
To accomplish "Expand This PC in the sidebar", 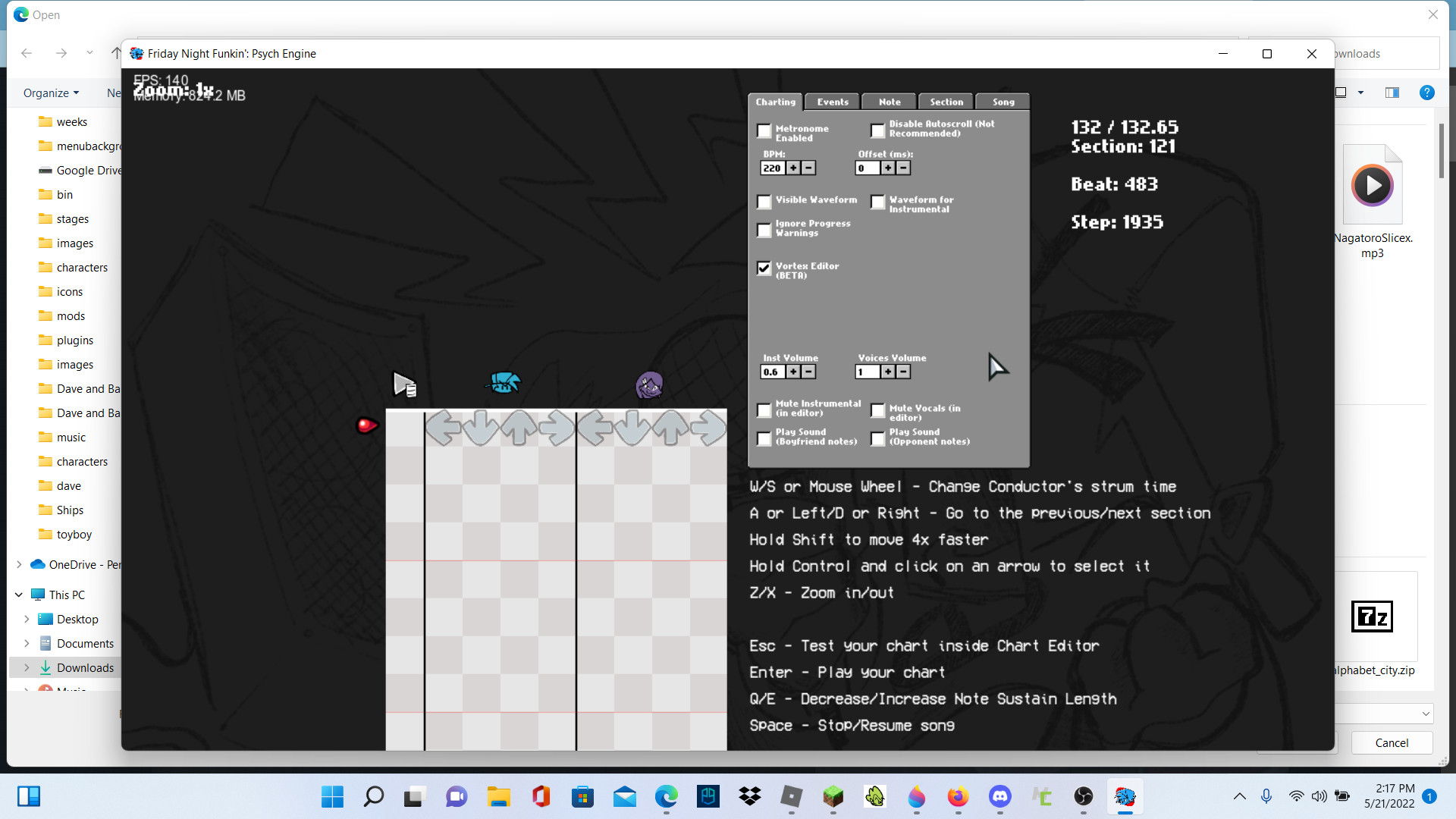I will [18, 595].
